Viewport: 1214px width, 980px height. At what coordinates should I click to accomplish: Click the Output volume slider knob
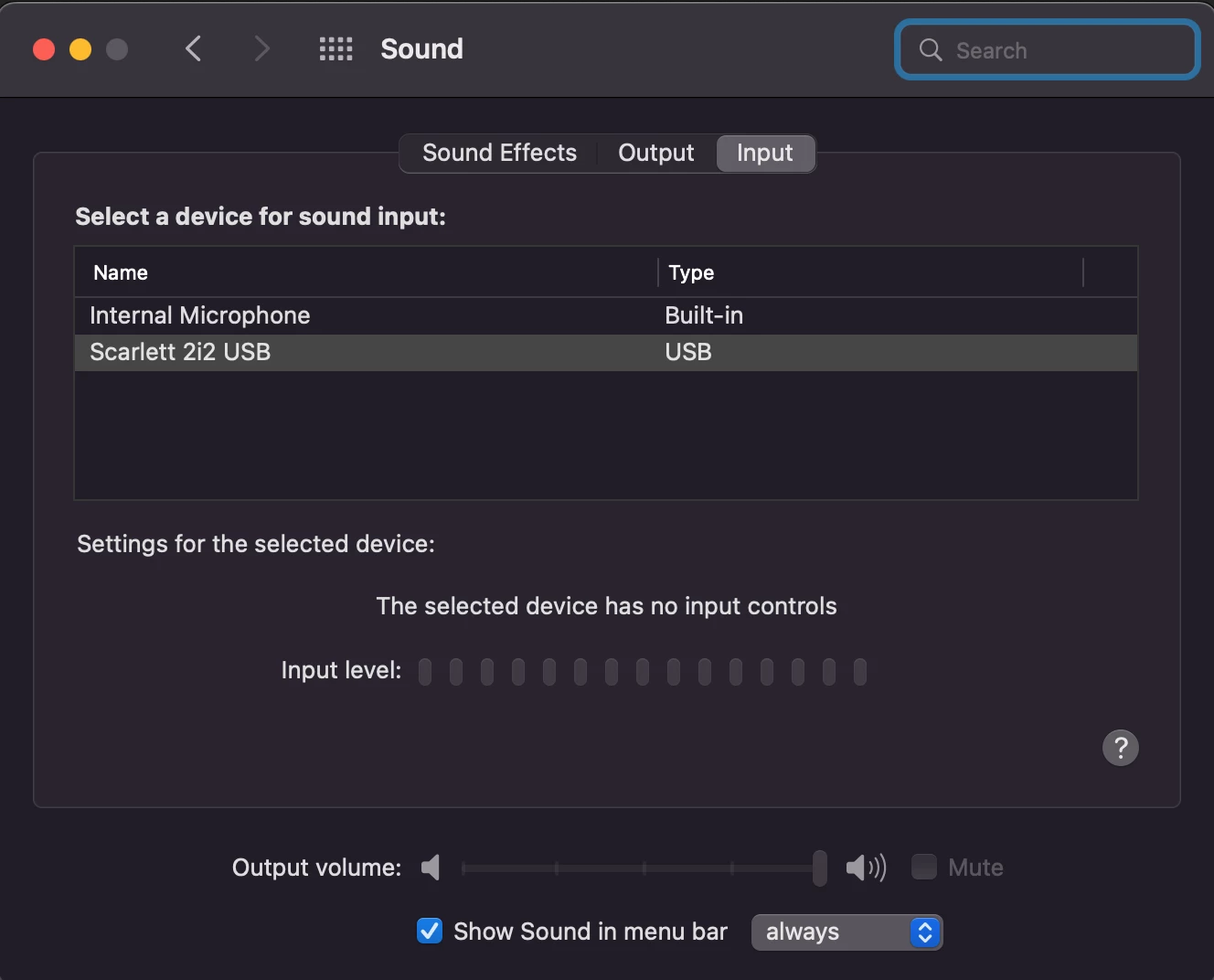click(x=820, y=868)
